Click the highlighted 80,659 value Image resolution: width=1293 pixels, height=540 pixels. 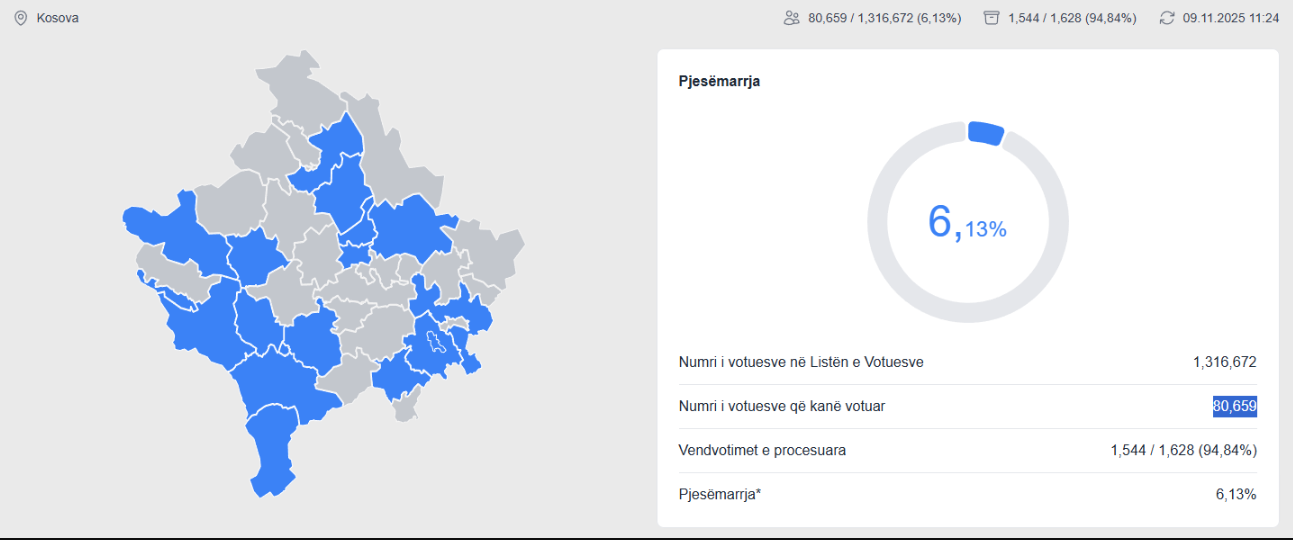1234,406
